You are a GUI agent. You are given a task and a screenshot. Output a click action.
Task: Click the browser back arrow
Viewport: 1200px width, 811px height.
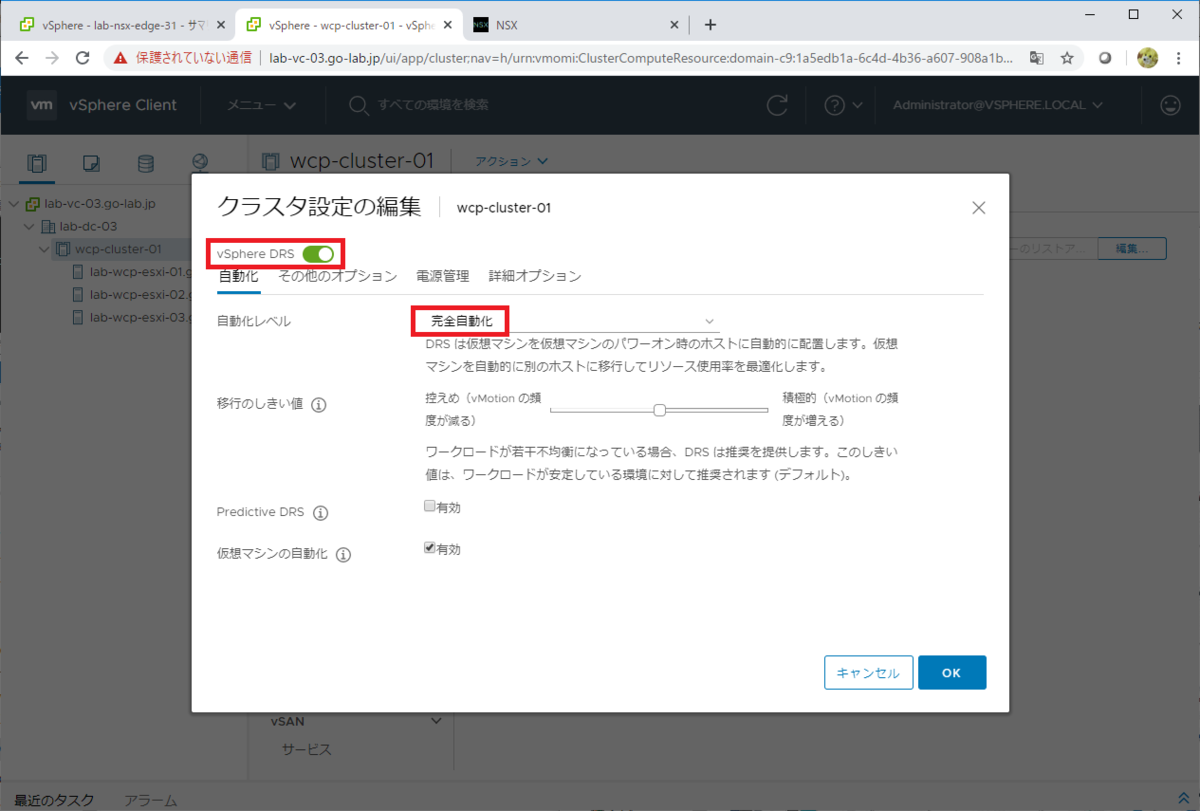(x=22, y=58)
